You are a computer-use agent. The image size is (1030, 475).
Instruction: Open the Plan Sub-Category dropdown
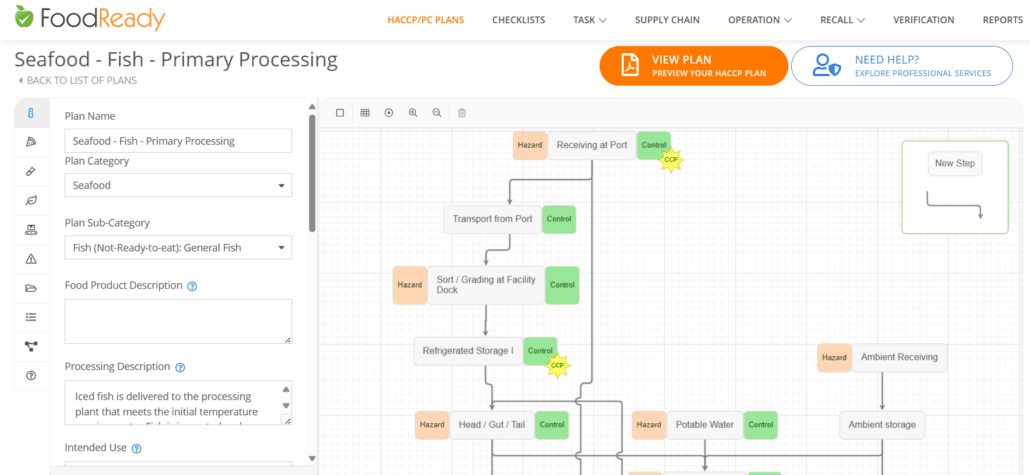coord(178,247)
